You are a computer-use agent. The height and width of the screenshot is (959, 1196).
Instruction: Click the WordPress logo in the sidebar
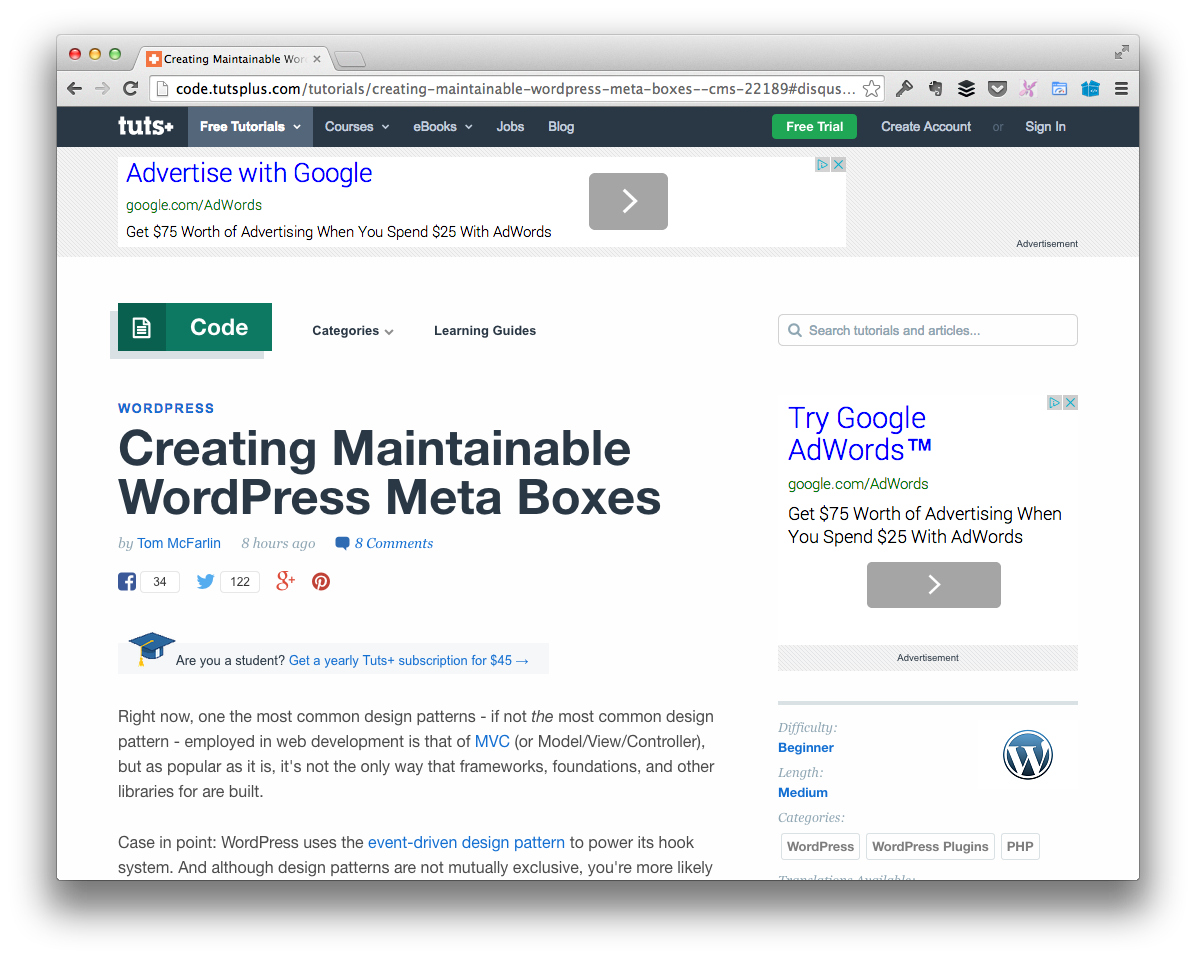click(x=1028, y=755)
